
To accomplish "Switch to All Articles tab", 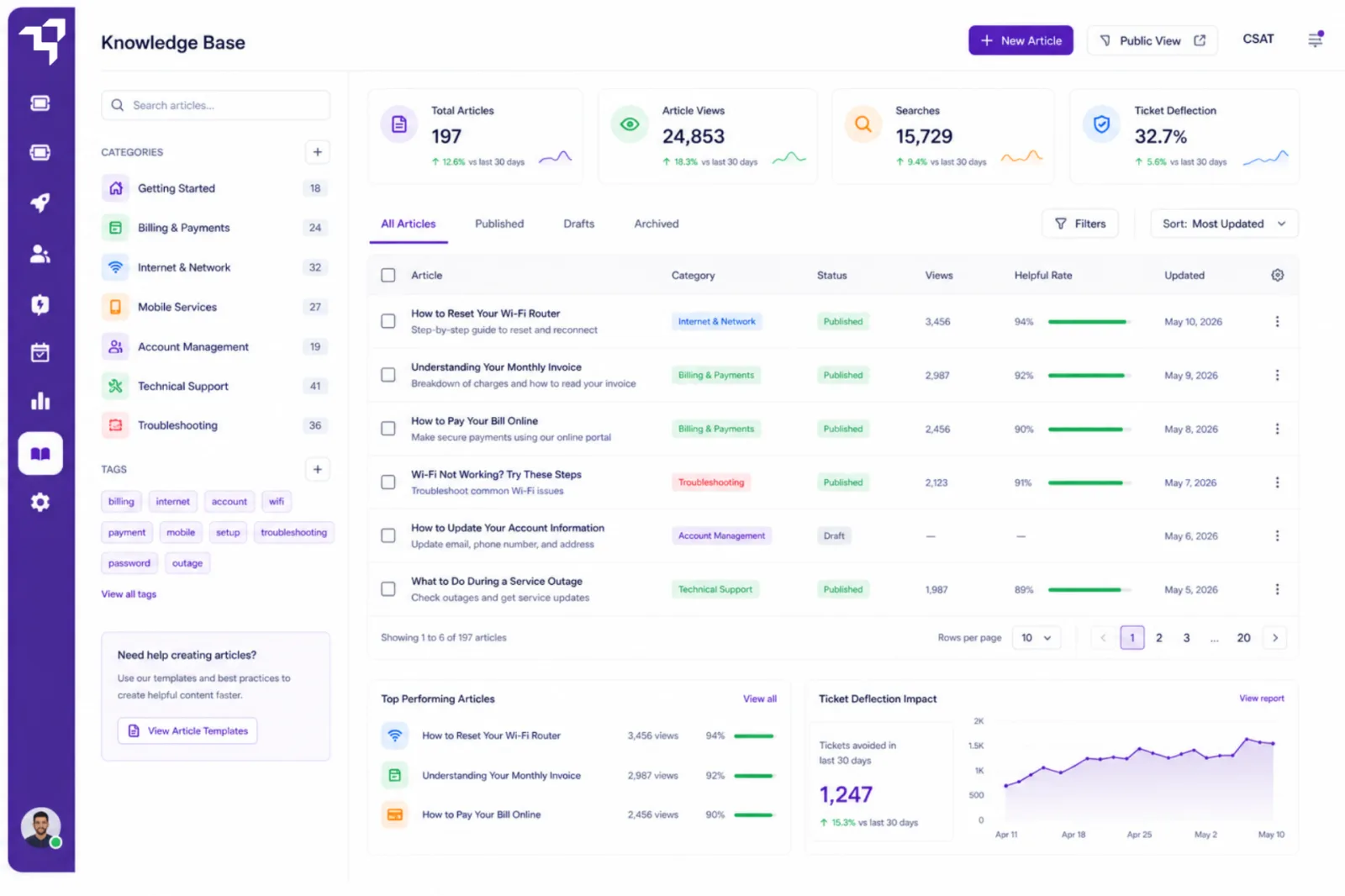I will tap(409, 224).
